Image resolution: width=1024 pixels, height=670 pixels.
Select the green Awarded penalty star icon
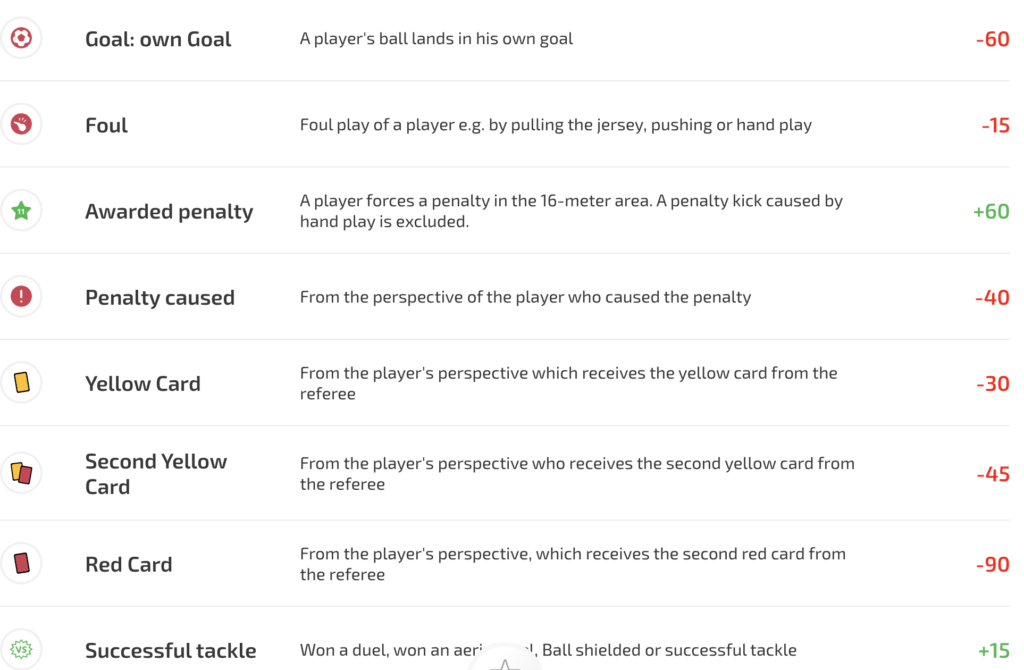click(21, 211)
